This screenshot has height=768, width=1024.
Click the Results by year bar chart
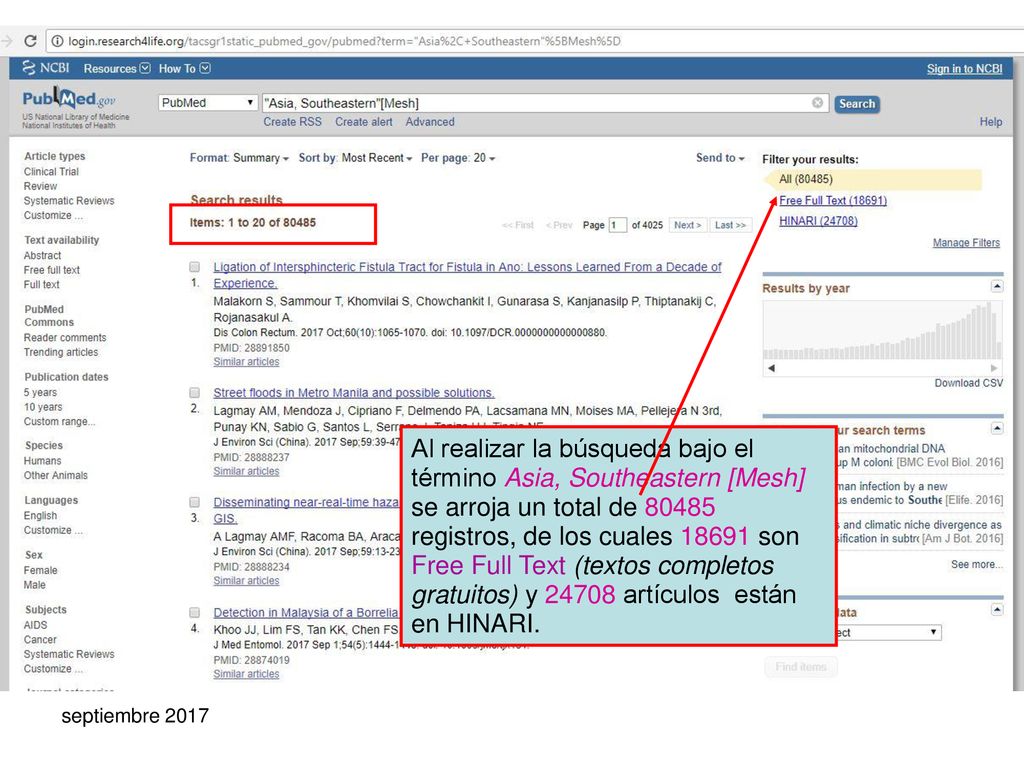pyautogui.click(x=882, y=330)
